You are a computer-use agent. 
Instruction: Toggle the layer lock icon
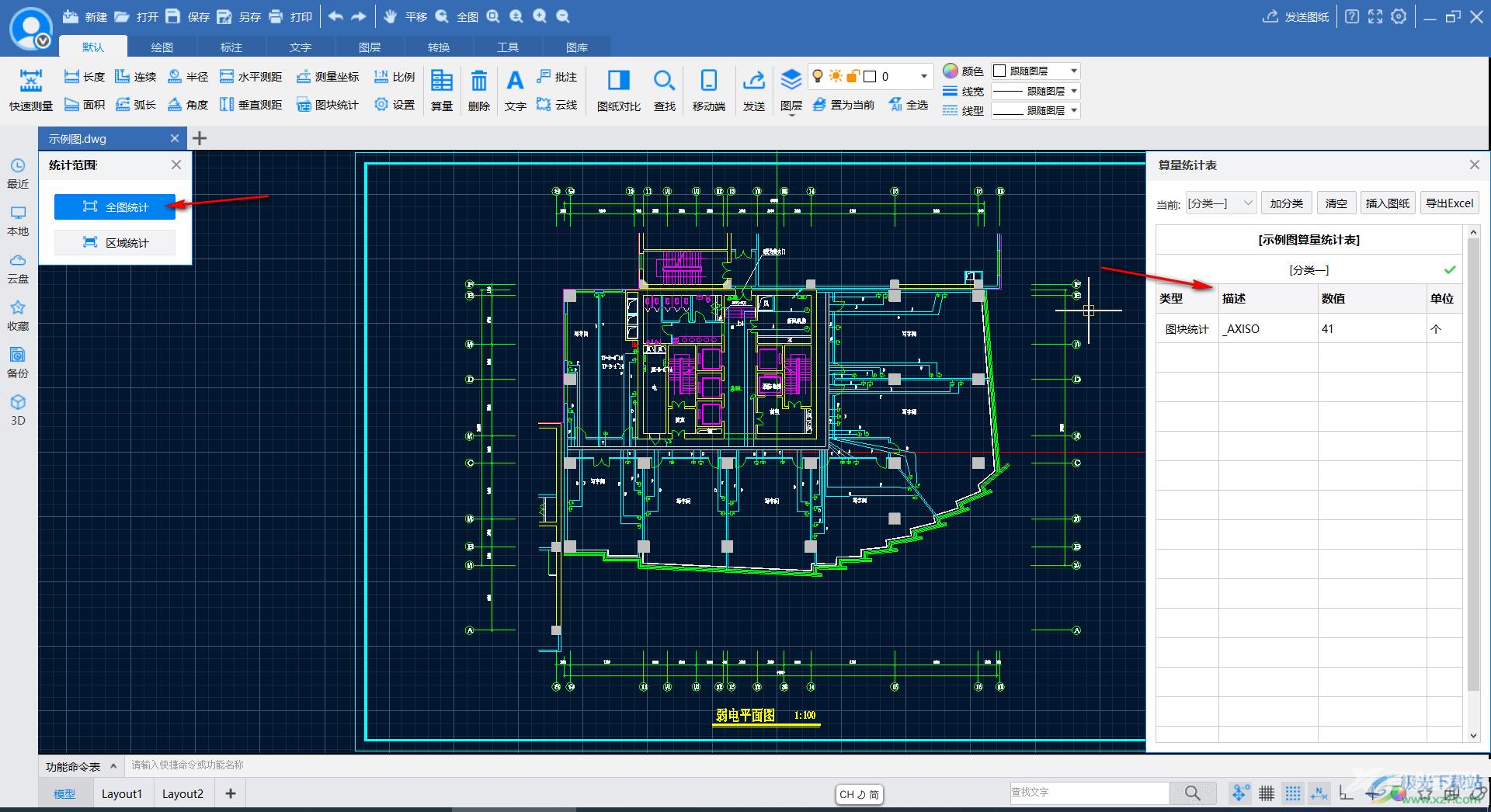click(x=853, y=76)
